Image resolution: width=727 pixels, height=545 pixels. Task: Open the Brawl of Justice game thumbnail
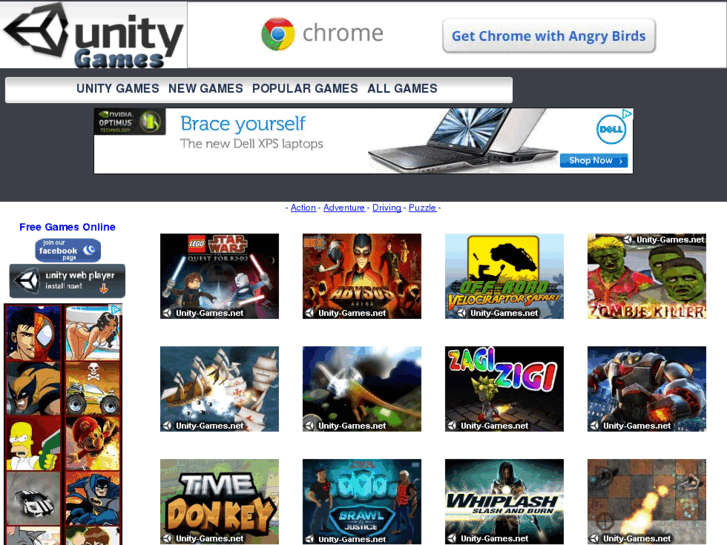coord(362,501)
